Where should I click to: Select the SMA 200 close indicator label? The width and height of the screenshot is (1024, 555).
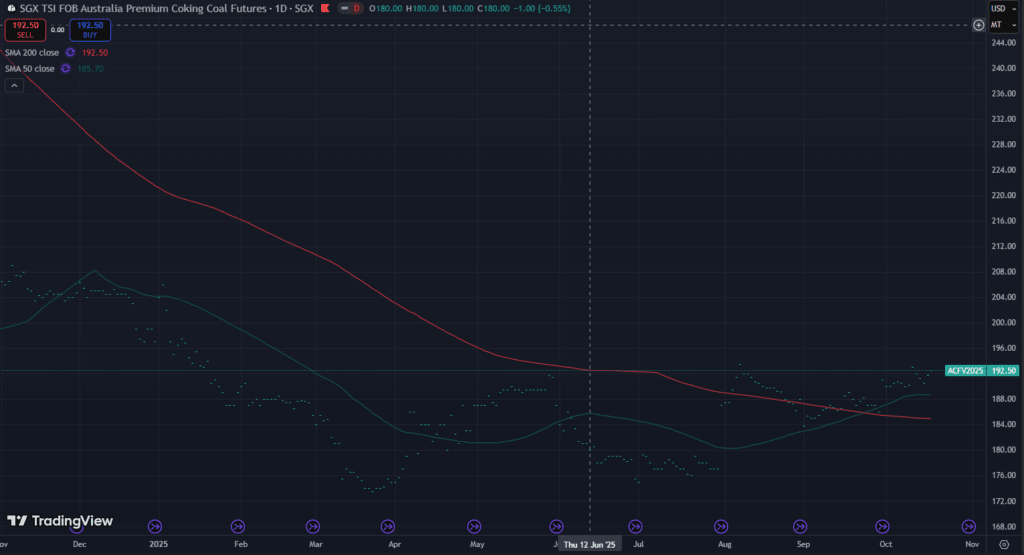point(32,52)
